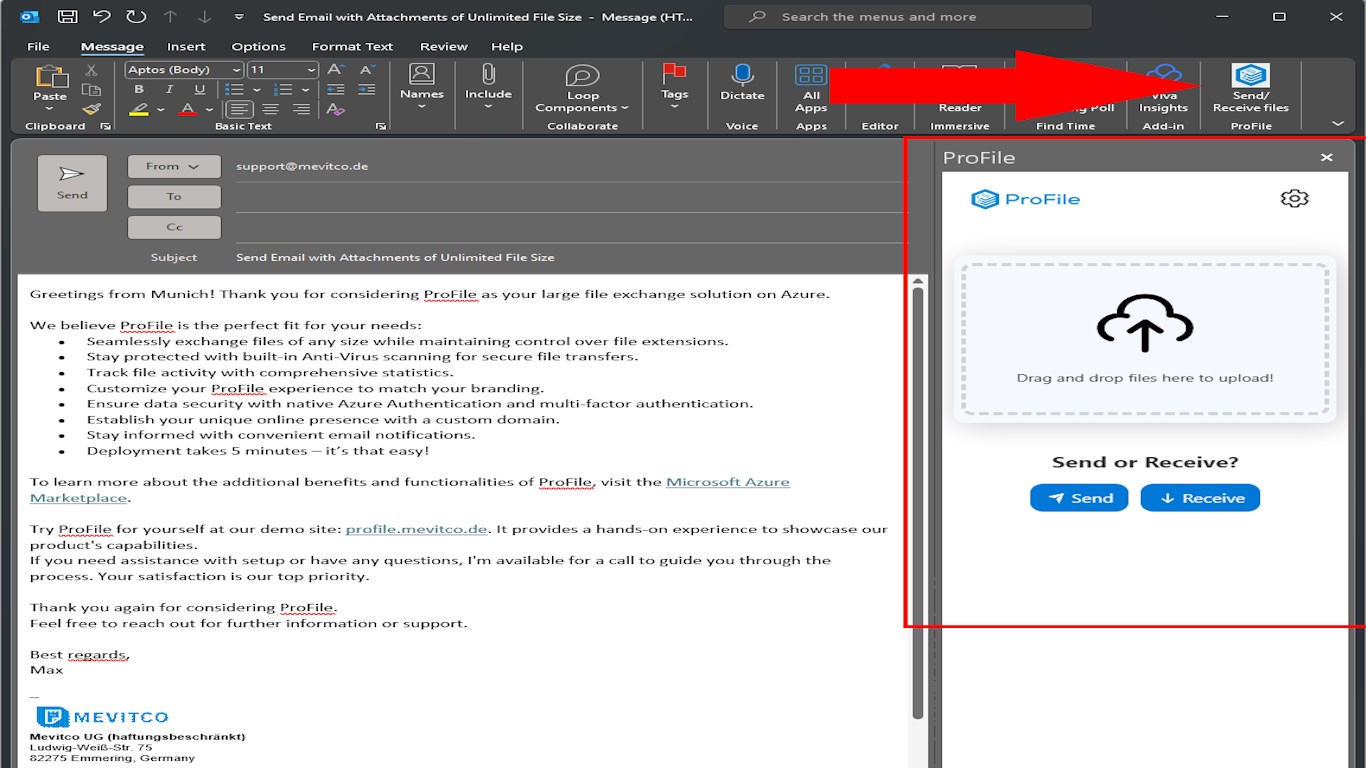Open ProFile settings with the gear icon
Screen dimensions: 1366x768
[1294, 198]
